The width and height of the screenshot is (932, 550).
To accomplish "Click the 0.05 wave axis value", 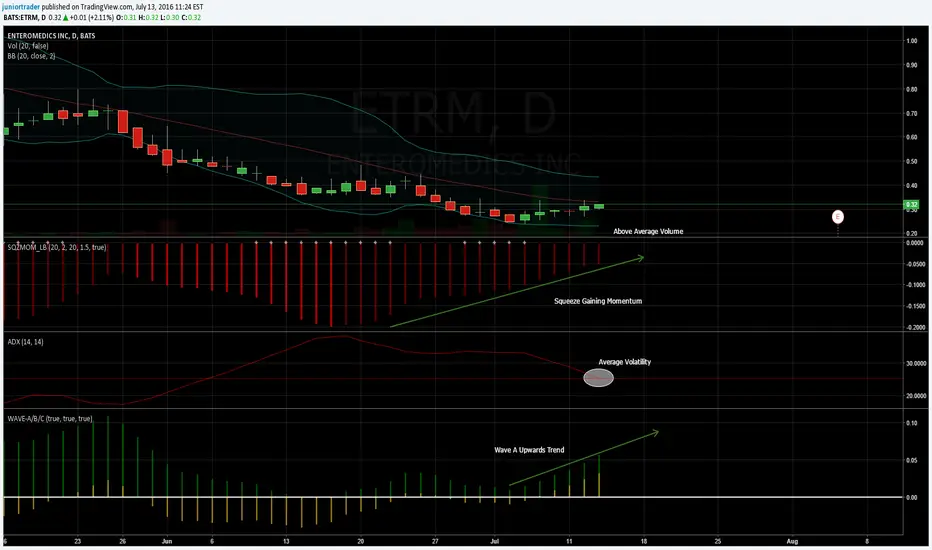I will 911,460.
